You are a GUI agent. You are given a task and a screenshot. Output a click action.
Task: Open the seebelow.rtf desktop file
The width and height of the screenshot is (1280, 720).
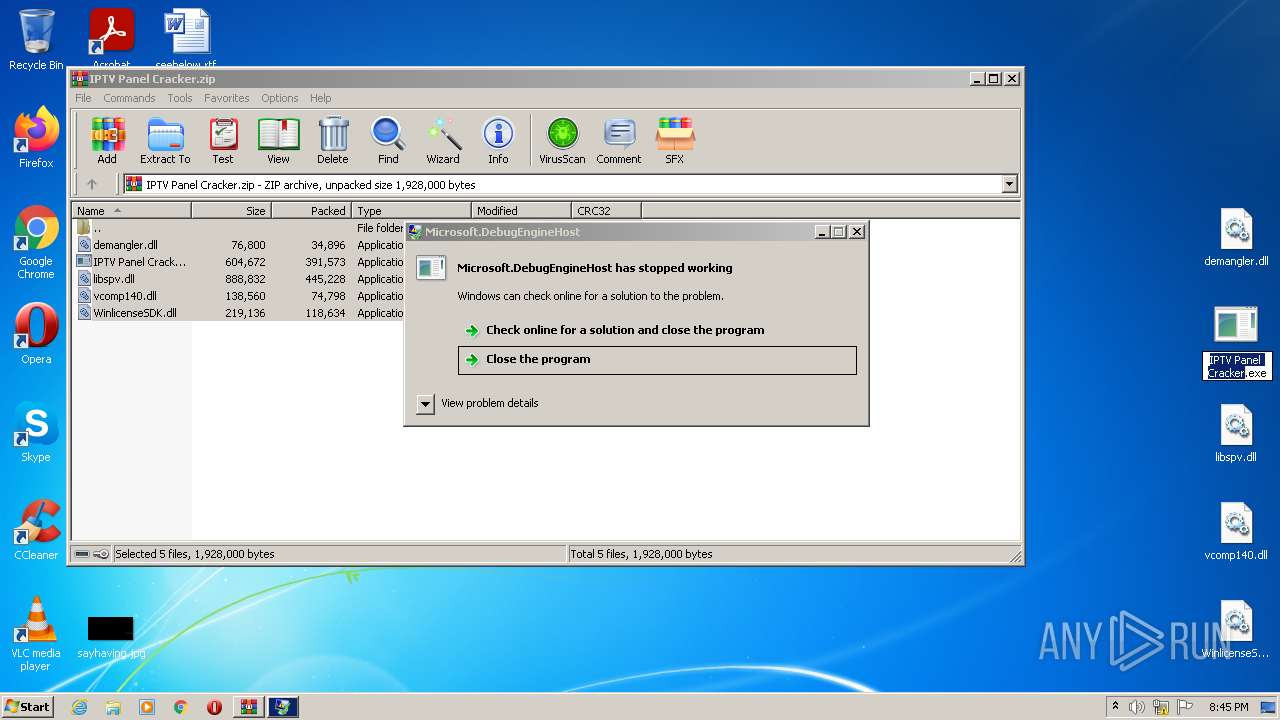coord(186,38)
